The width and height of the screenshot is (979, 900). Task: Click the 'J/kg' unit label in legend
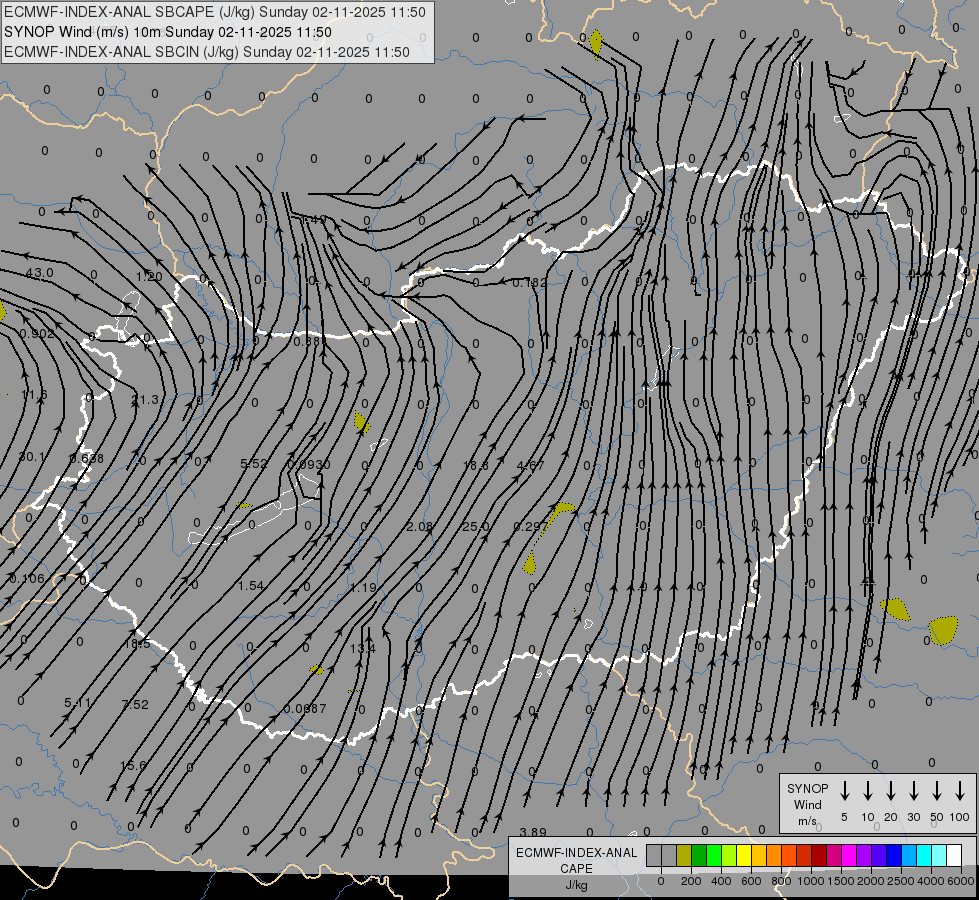[576, 885]
